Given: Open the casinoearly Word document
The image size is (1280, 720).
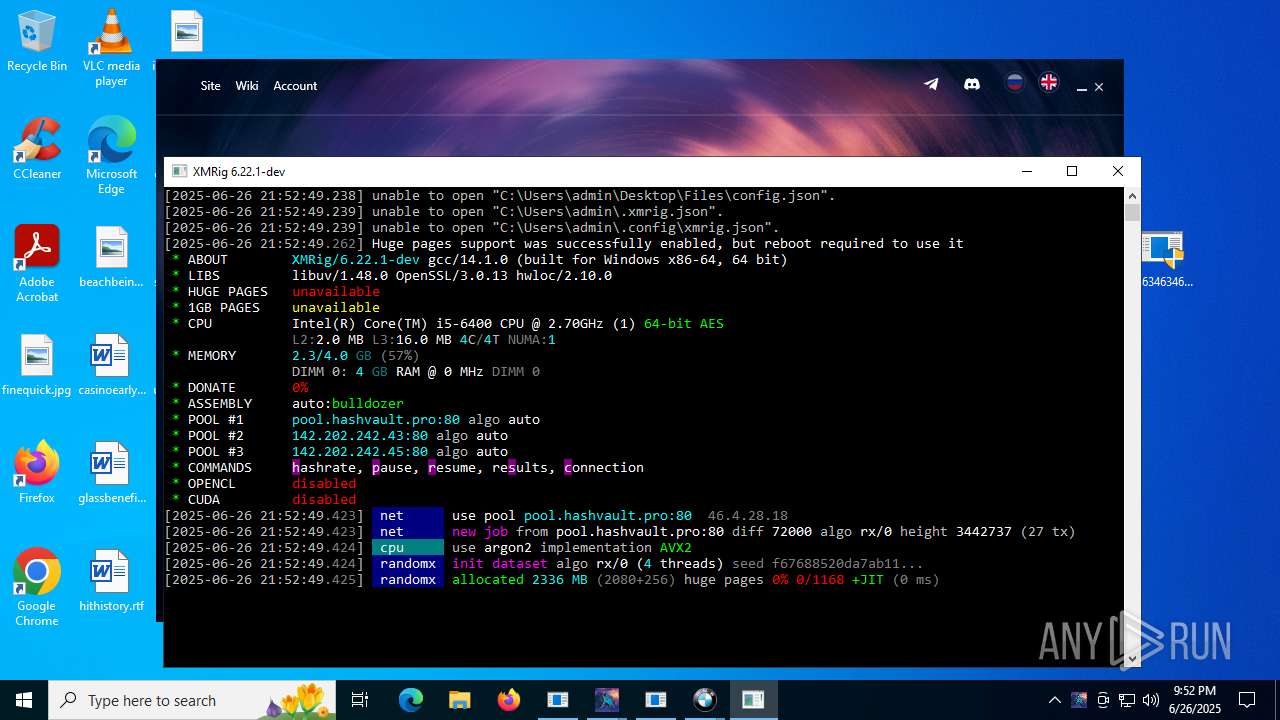Looking at the screenshot, I should (x=111, y=365).
